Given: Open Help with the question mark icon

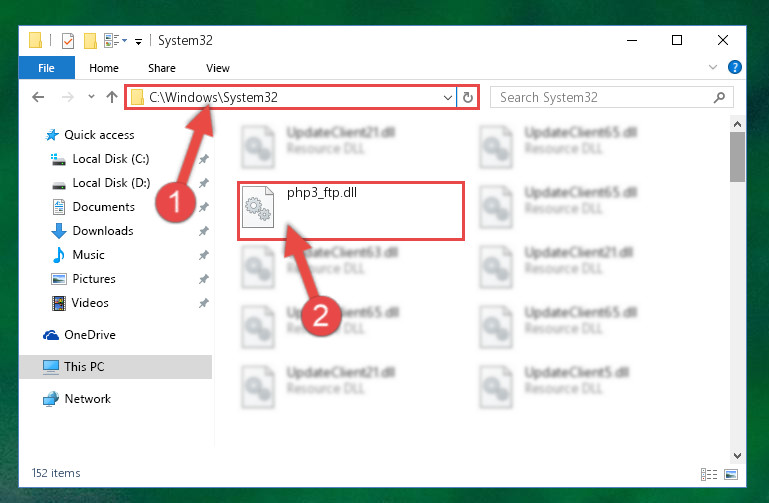Looking at the screenshot, I should (x=734, y=67).
